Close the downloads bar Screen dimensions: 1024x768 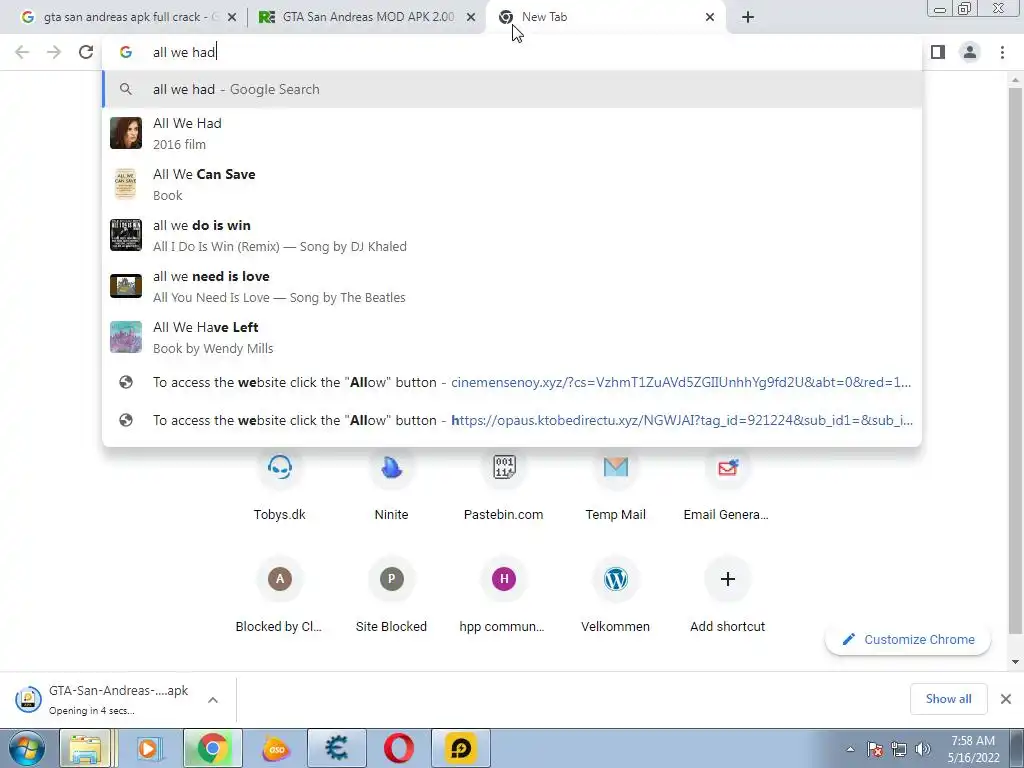pos(1006,699)
